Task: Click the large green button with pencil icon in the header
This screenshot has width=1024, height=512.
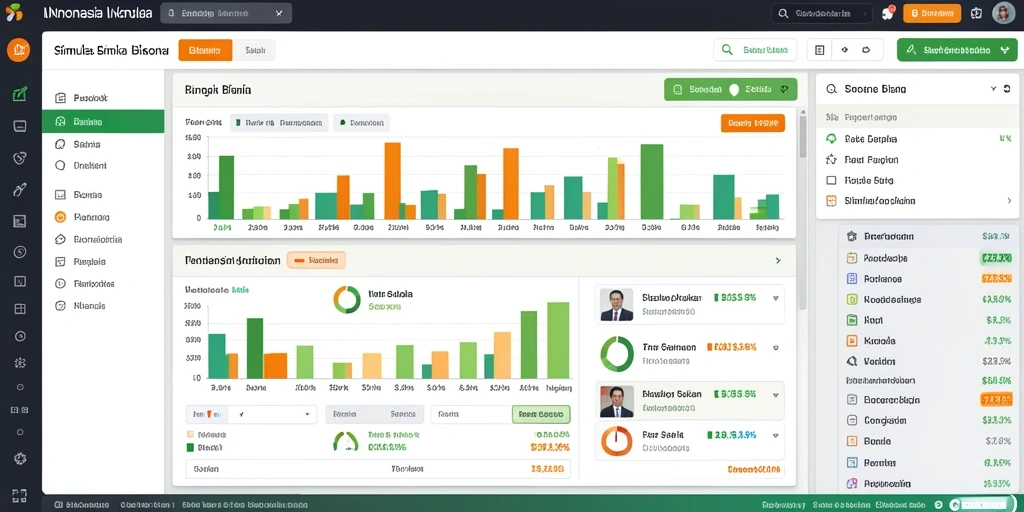Action: point(957,50)
